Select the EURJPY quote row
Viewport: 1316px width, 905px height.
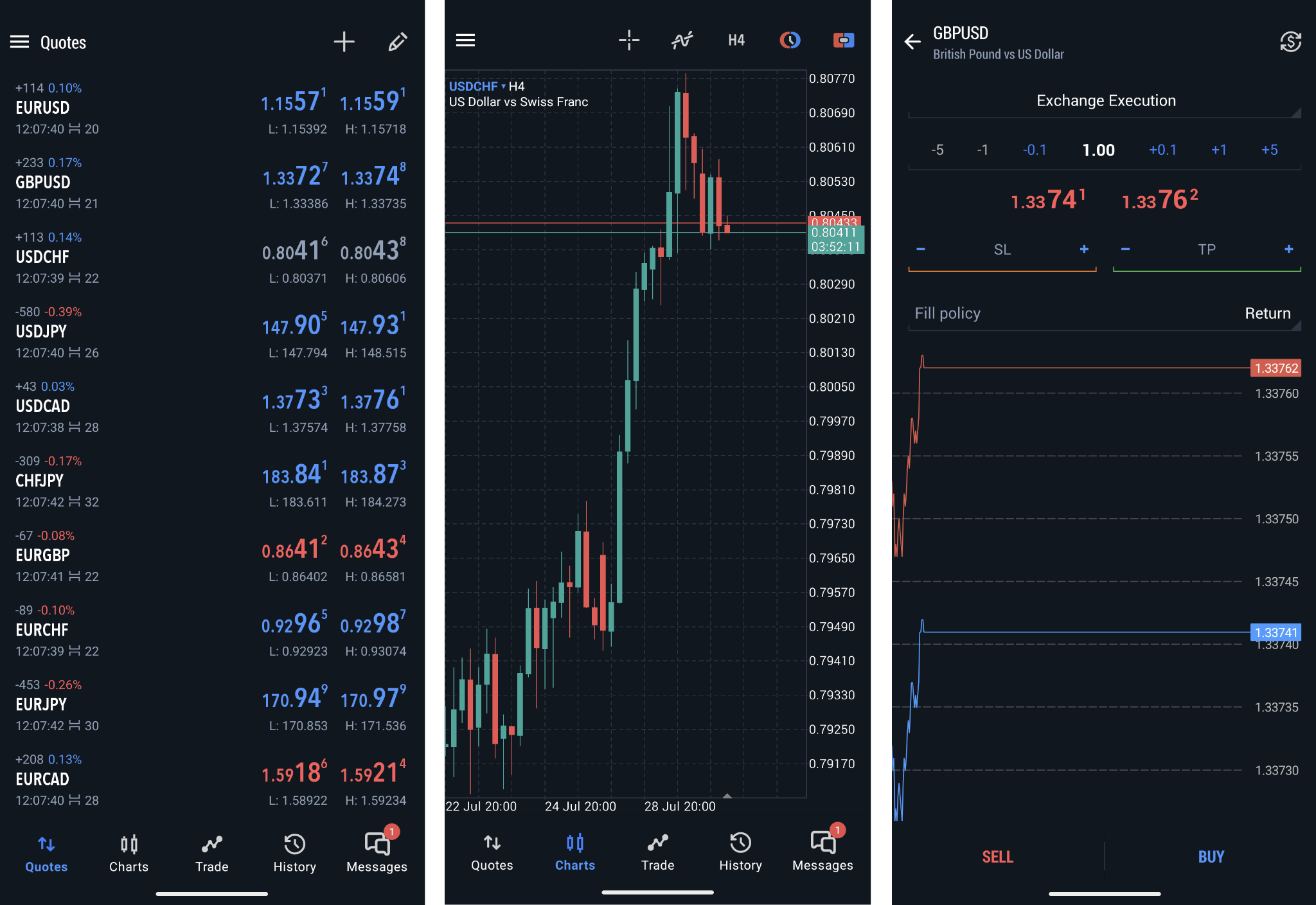(x=212, y=705)
